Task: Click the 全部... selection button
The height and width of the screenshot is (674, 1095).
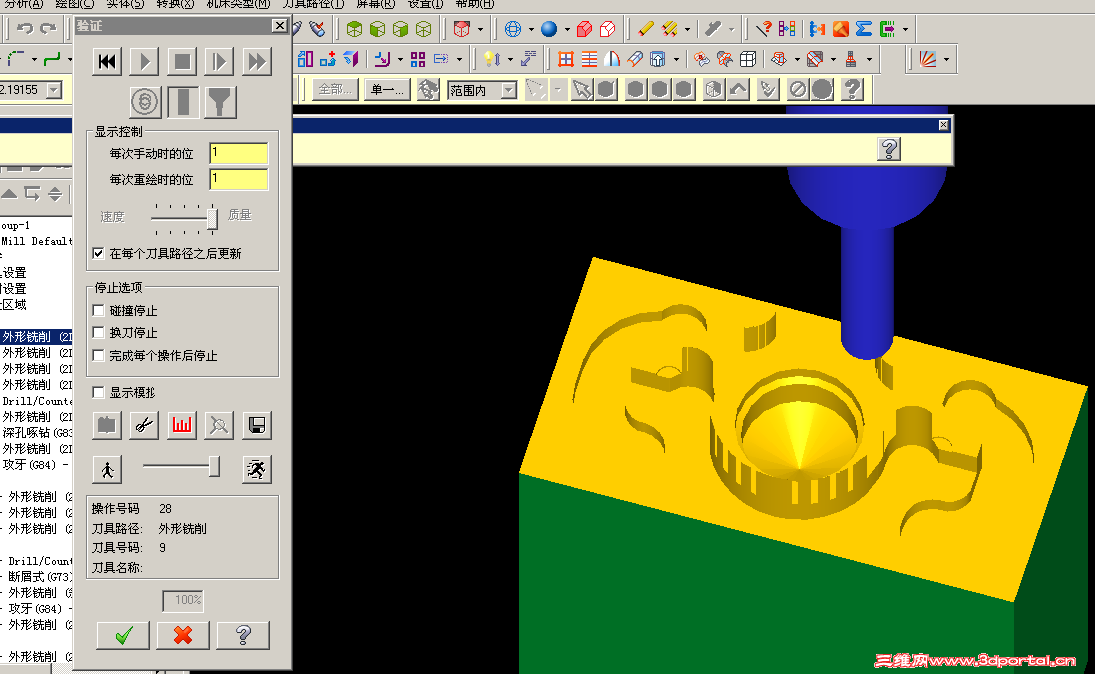Action: (x=335, y=89)
